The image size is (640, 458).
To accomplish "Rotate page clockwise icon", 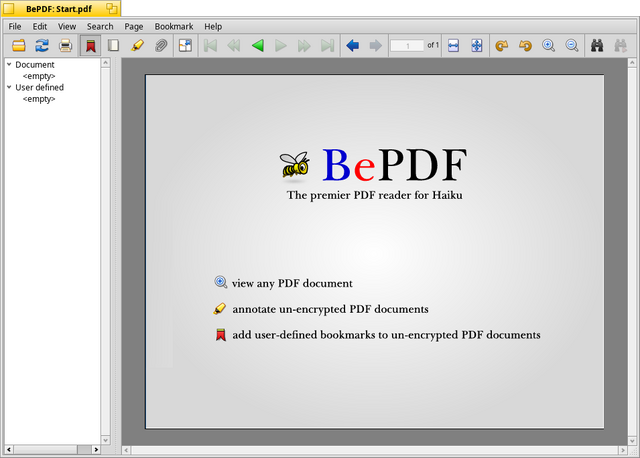I will (502, 45).
